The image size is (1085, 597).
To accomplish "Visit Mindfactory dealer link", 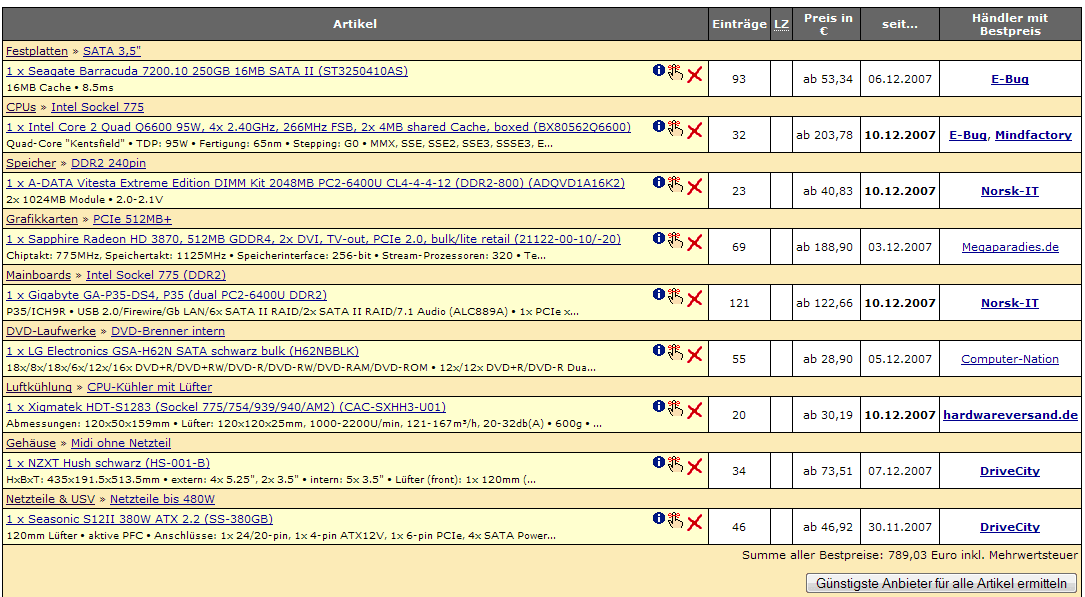I will click(x=1033, y=135).
